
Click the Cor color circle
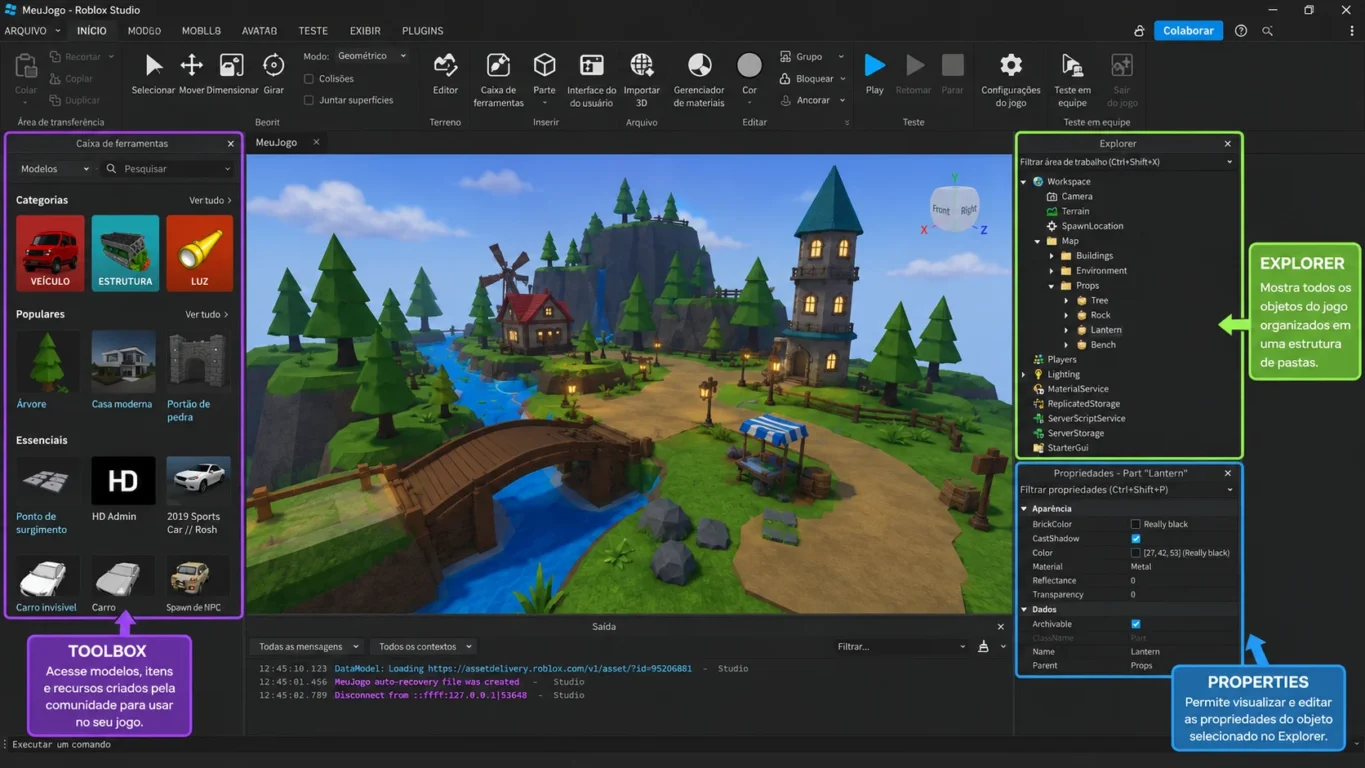(749, 66)
